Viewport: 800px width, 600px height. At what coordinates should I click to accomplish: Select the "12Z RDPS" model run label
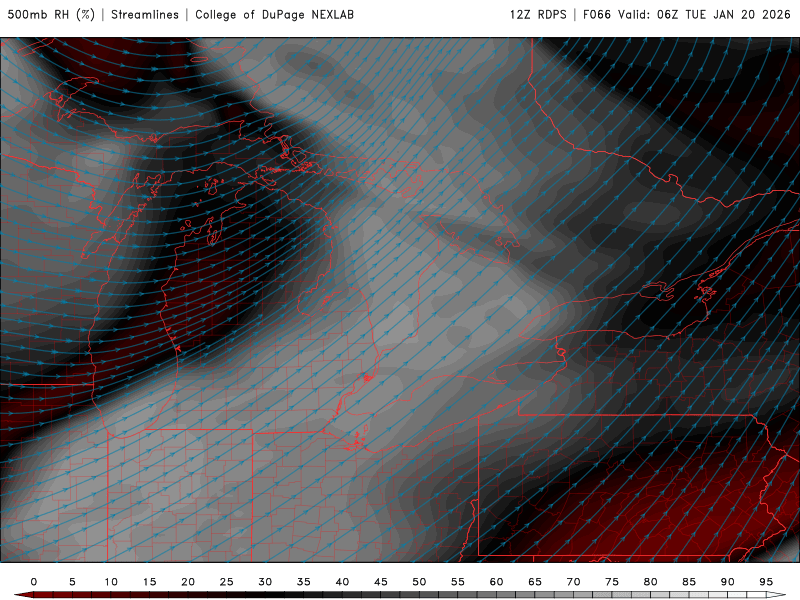(538, 14)
